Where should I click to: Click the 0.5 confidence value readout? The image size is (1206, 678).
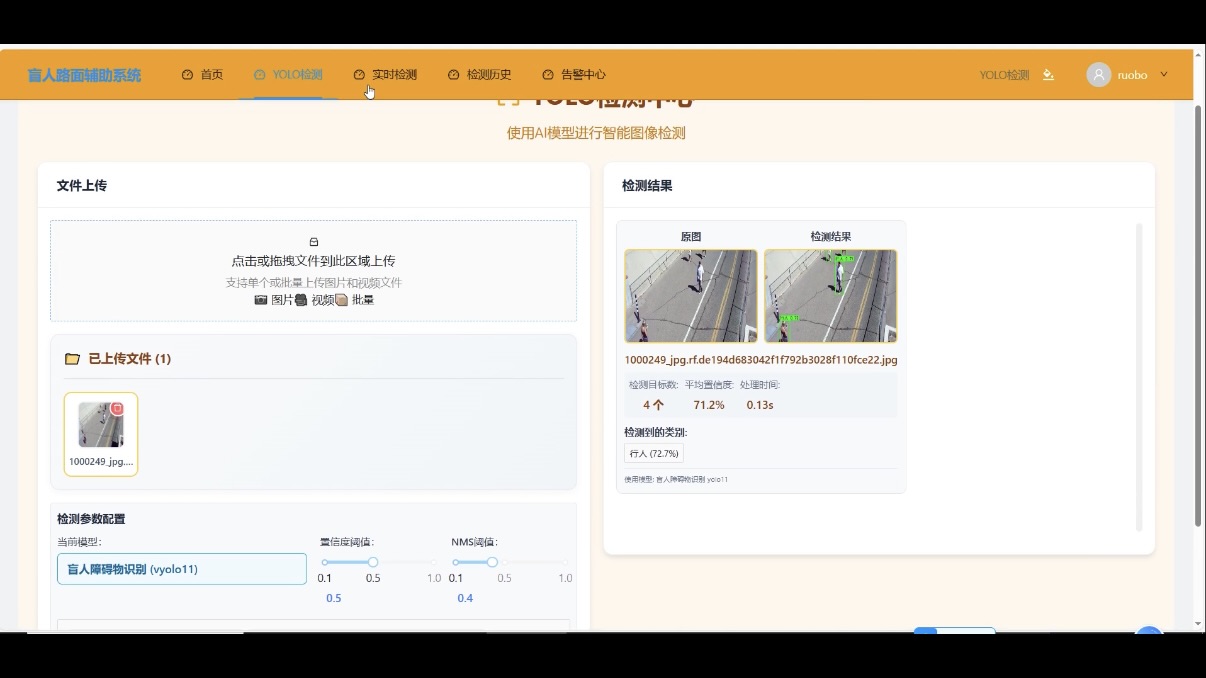point(333,598)
